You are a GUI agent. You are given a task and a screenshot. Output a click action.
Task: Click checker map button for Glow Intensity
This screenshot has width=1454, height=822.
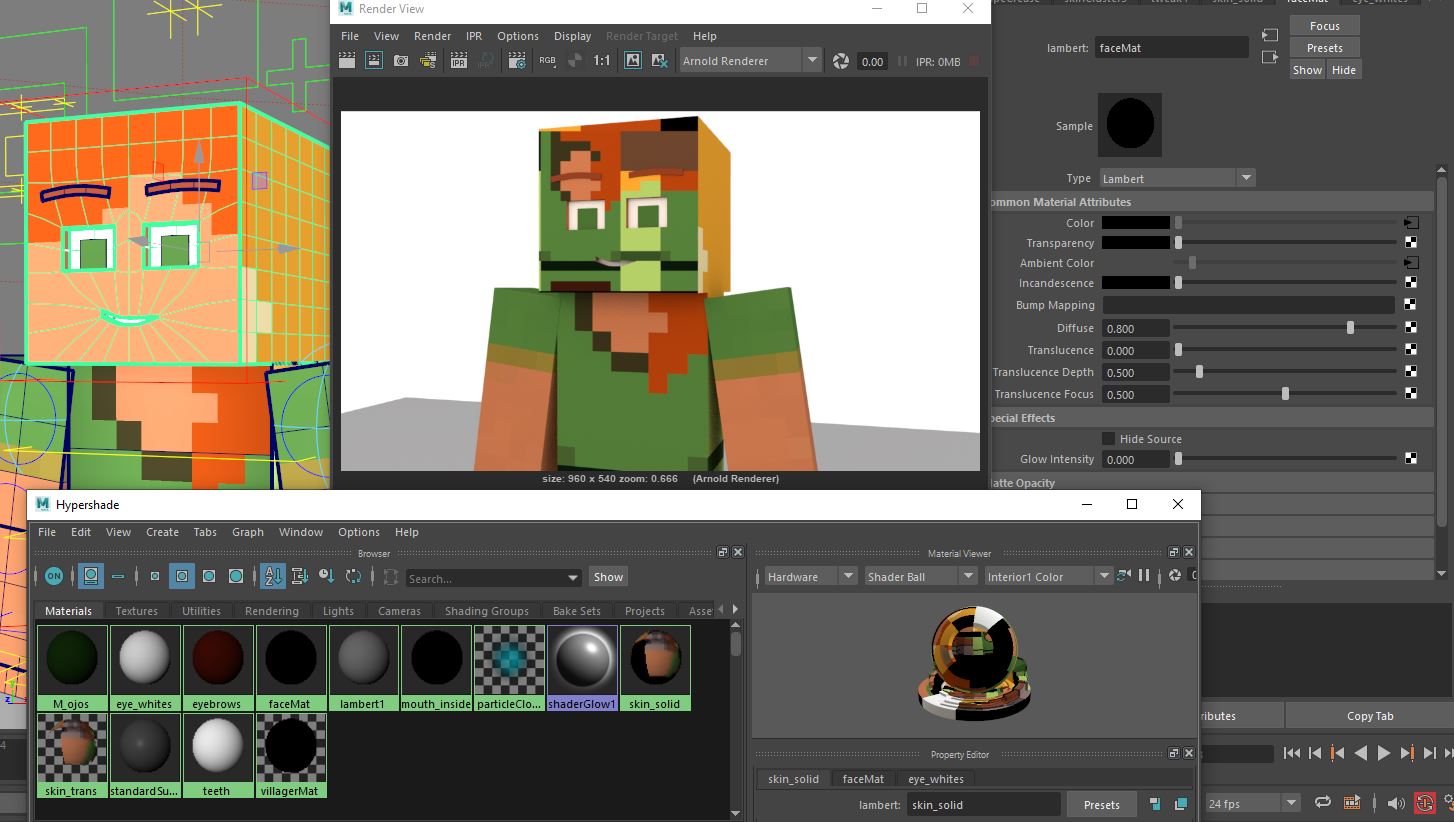[1411, 459]
